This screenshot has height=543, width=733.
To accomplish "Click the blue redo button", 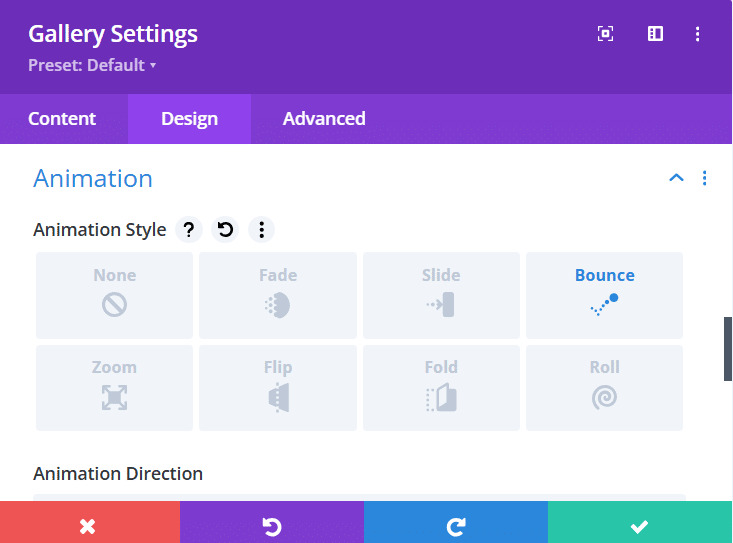I will pos(456,523).
